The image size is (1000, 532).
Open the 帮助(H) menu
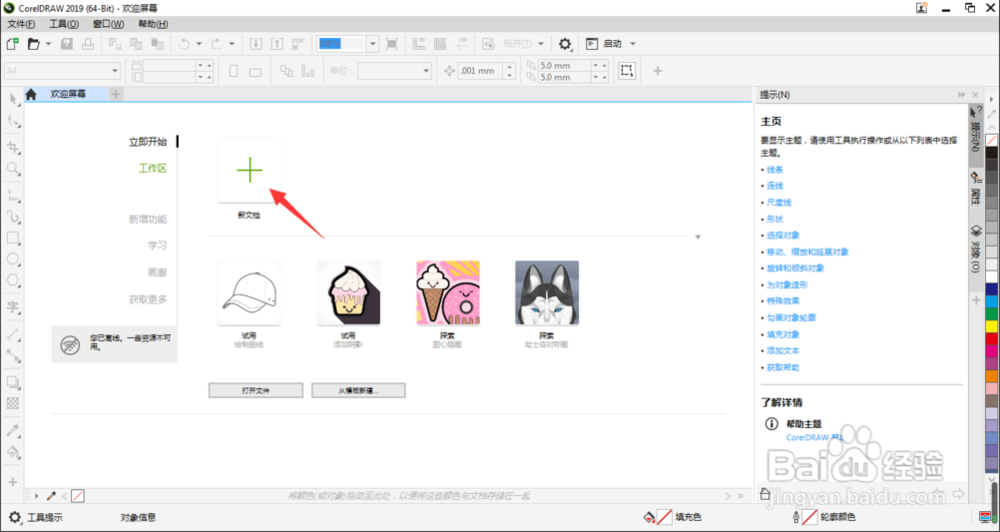coord(153,24)
